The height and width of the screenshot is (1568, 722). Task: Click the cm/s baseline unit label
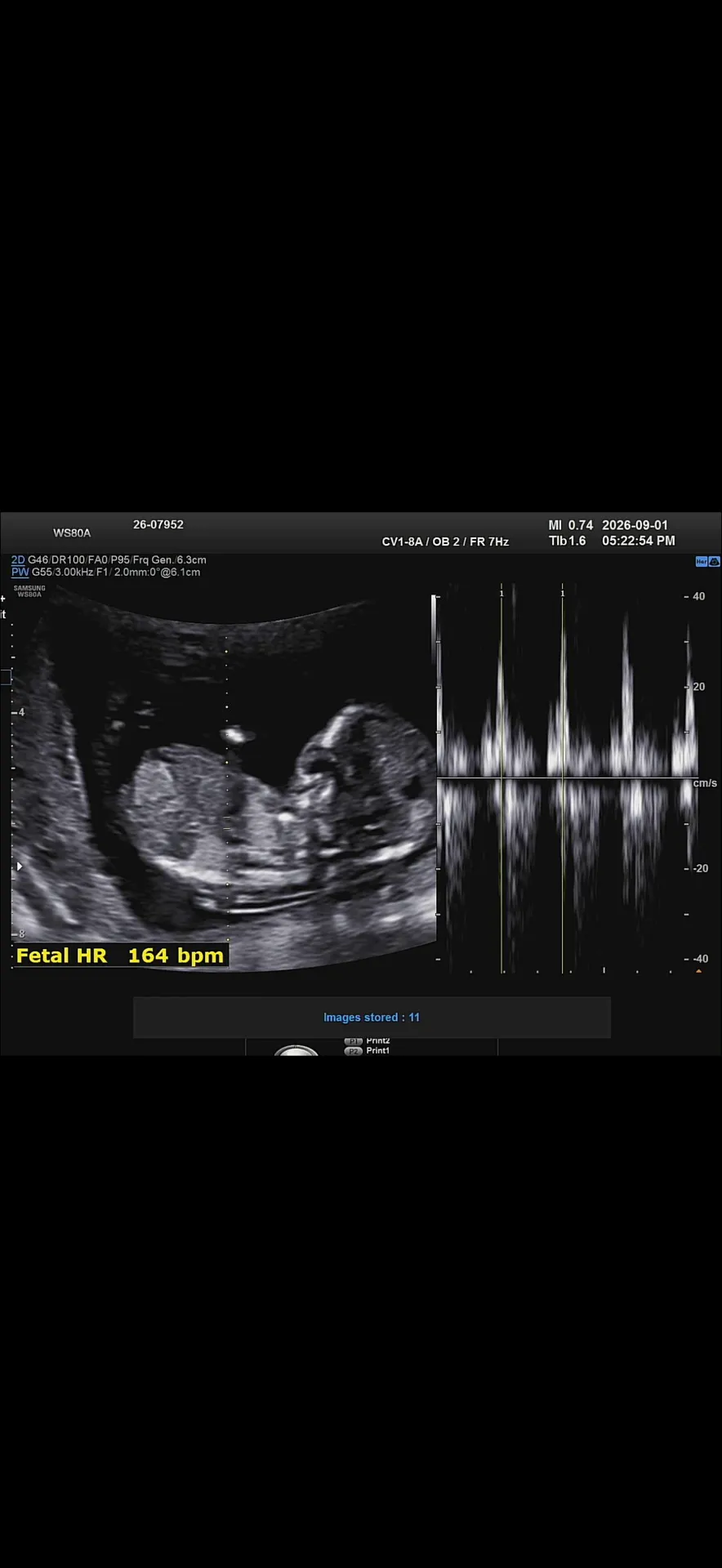coord(705,783)
